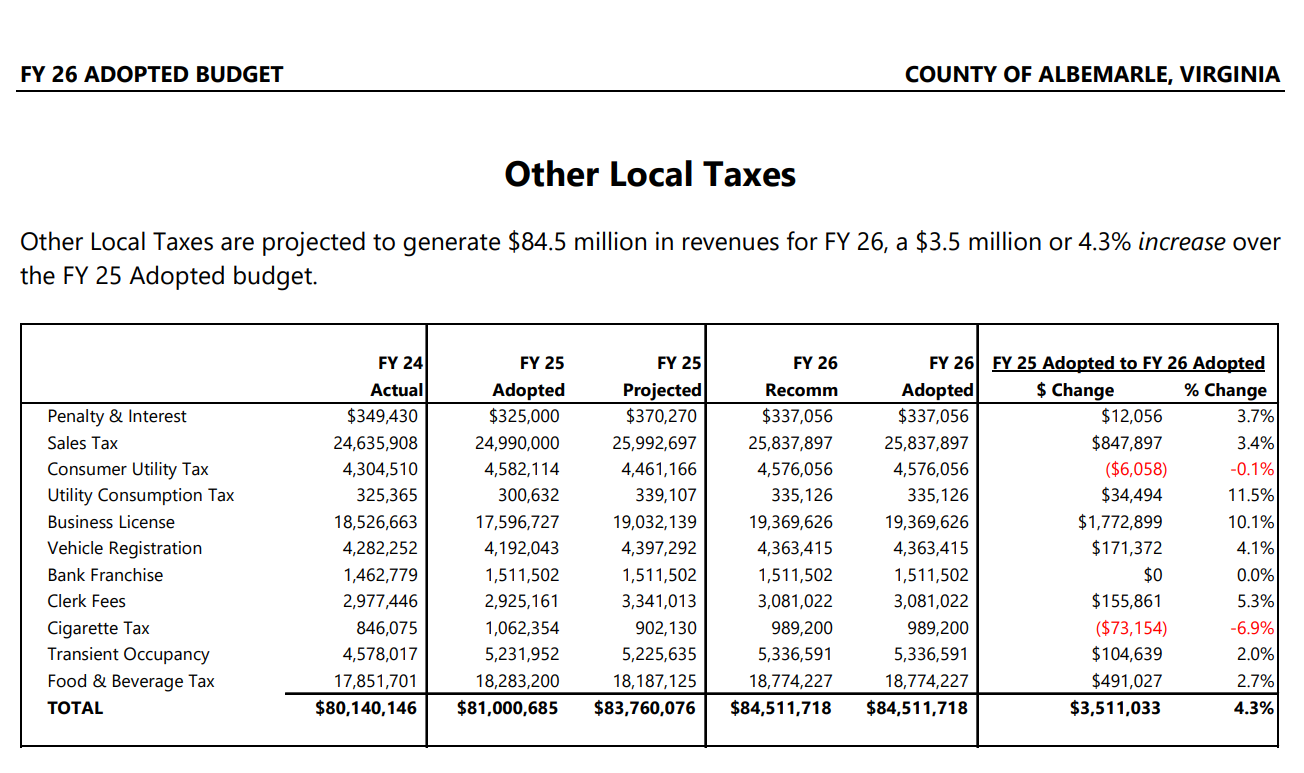1304x773 pixels.
Task: Select the "Bank Franchise" row label
Action: [x=105, y=575]
